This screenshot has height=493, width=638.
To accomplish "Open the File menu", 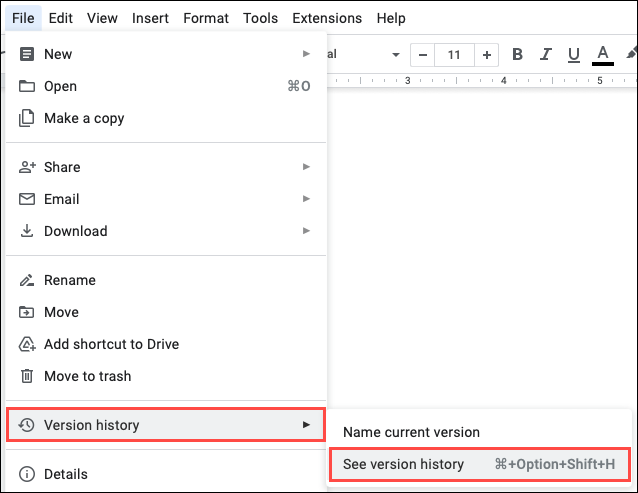I will click(23, 18).
